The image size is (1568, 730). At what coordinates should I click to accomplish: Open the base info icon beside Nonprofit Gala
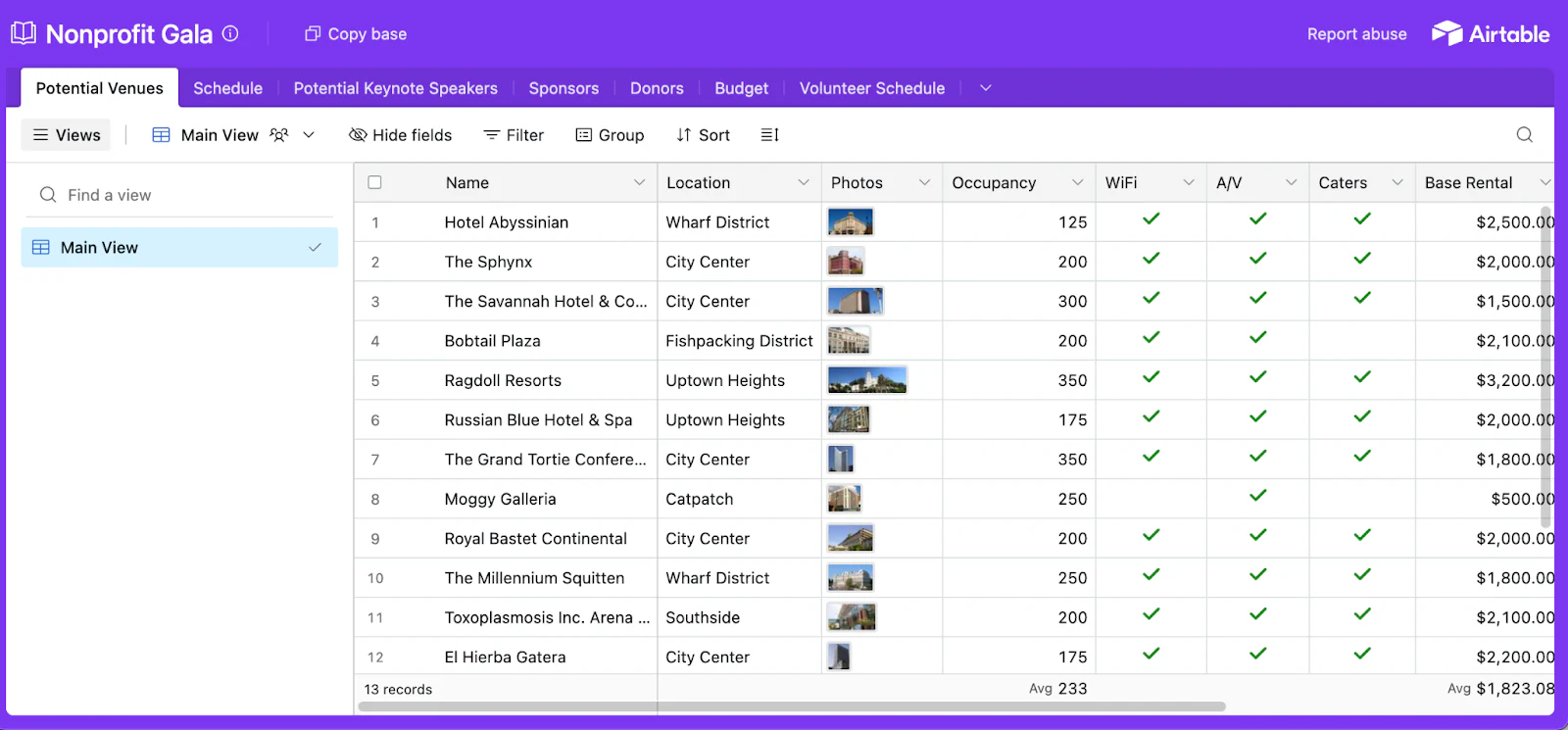pyautogui.click(x=230, y=33)
